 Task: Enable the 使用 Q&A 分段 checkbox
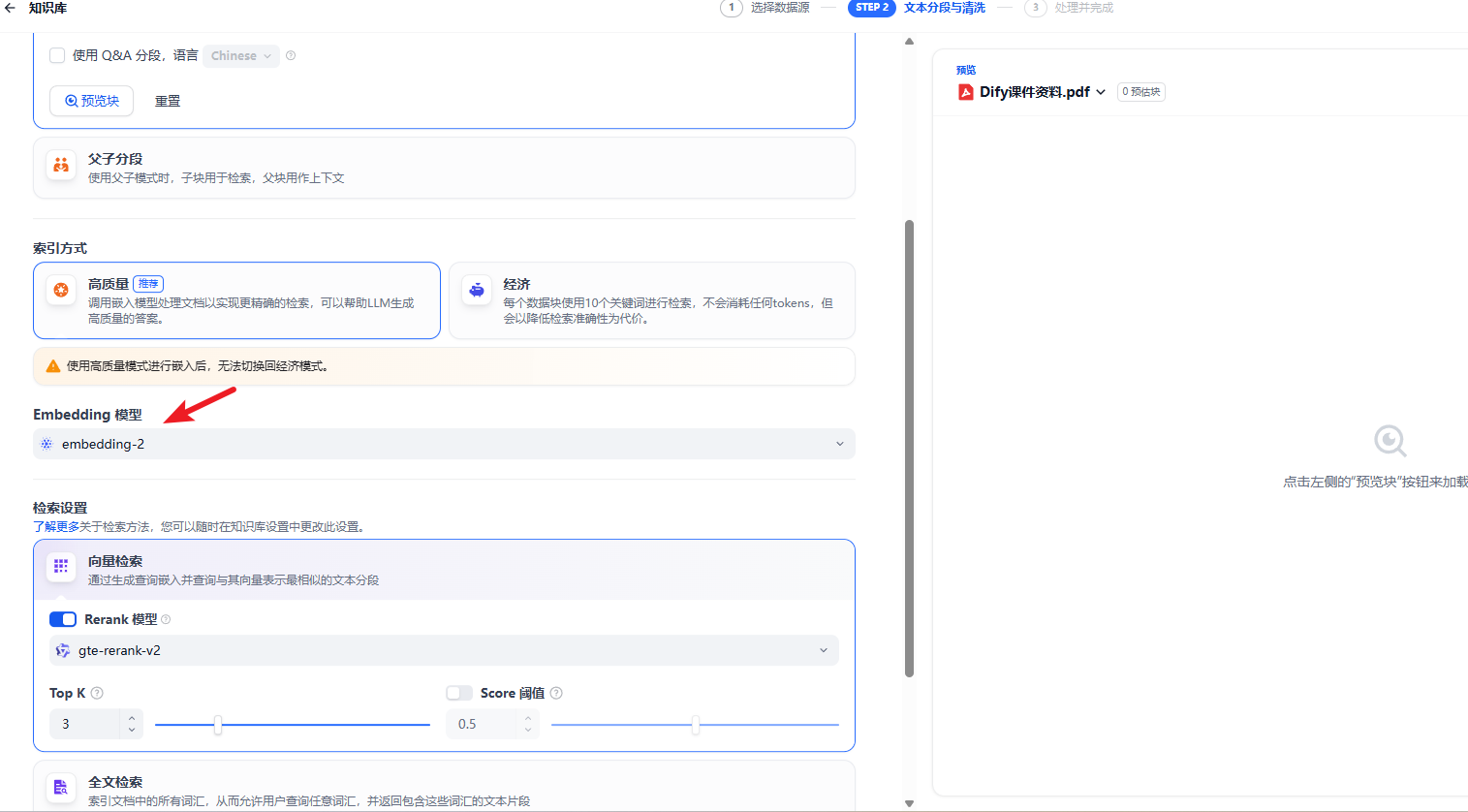pyautogui.click(x=57, y=56)
